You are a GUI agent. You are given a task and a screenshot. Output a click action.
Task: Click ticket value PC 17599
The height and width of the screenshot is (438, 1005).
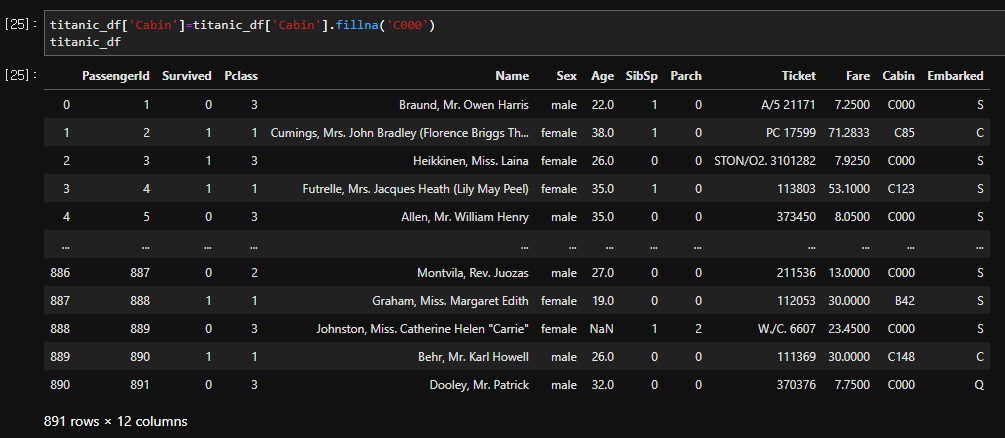click(x=791, y=133)
